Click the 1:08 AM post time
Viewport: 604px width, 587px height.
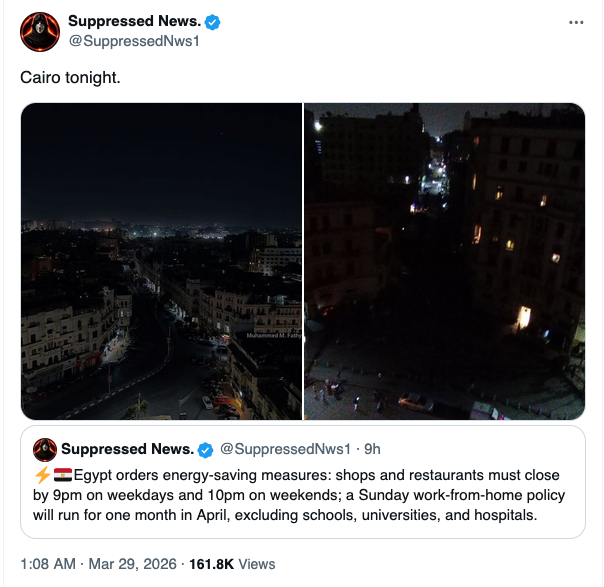[48, 564]
